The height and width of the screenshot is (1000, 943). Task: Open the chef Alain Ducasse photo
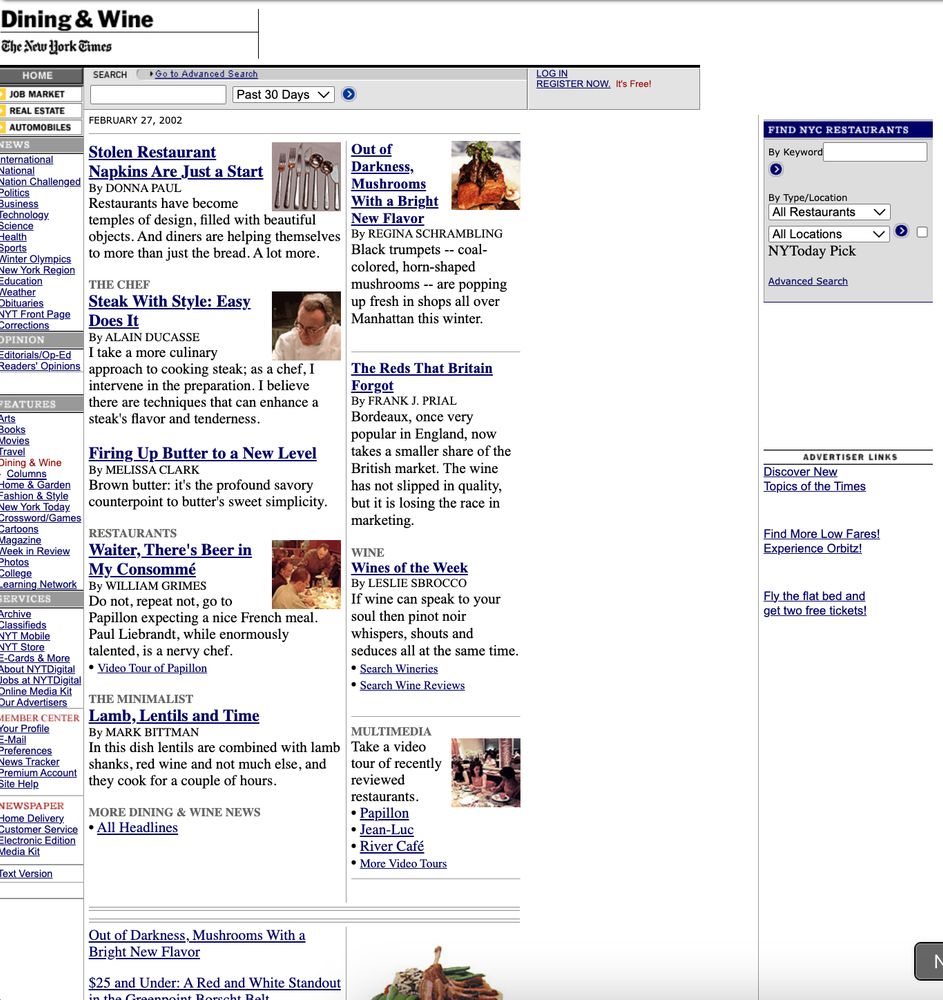coord(306,326)
